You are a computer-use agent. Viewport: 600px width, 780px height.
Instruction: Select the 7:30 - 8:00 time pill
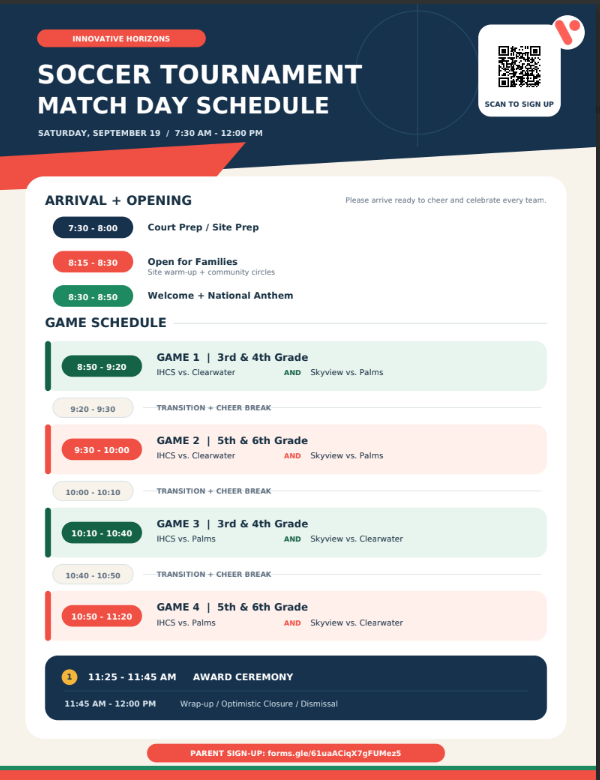pyautogui.click(x=93, y=228)
